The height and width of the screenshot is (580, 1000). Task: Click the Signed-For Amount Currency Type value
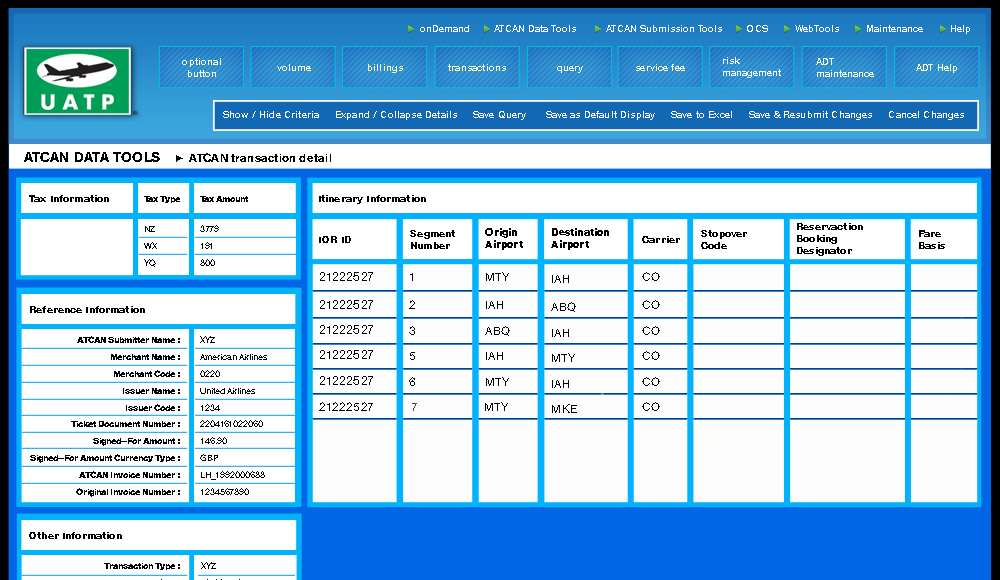point(244,458)
